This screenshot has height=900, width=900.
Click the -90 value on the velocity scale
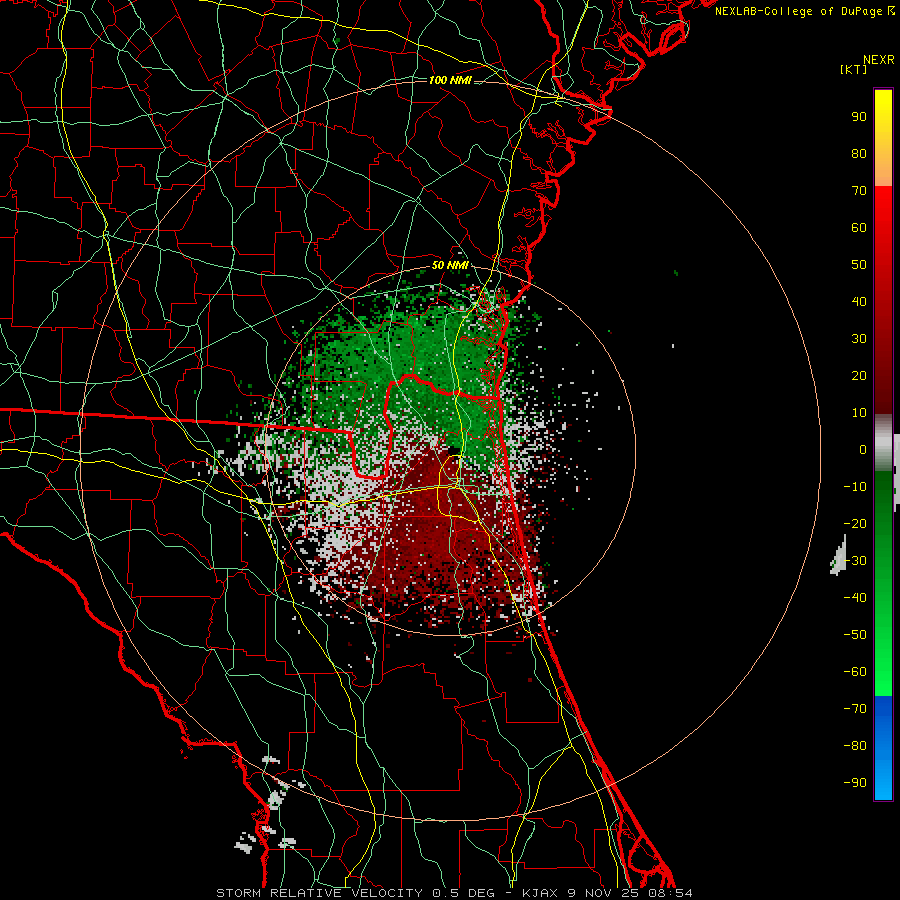pos(855,783)
